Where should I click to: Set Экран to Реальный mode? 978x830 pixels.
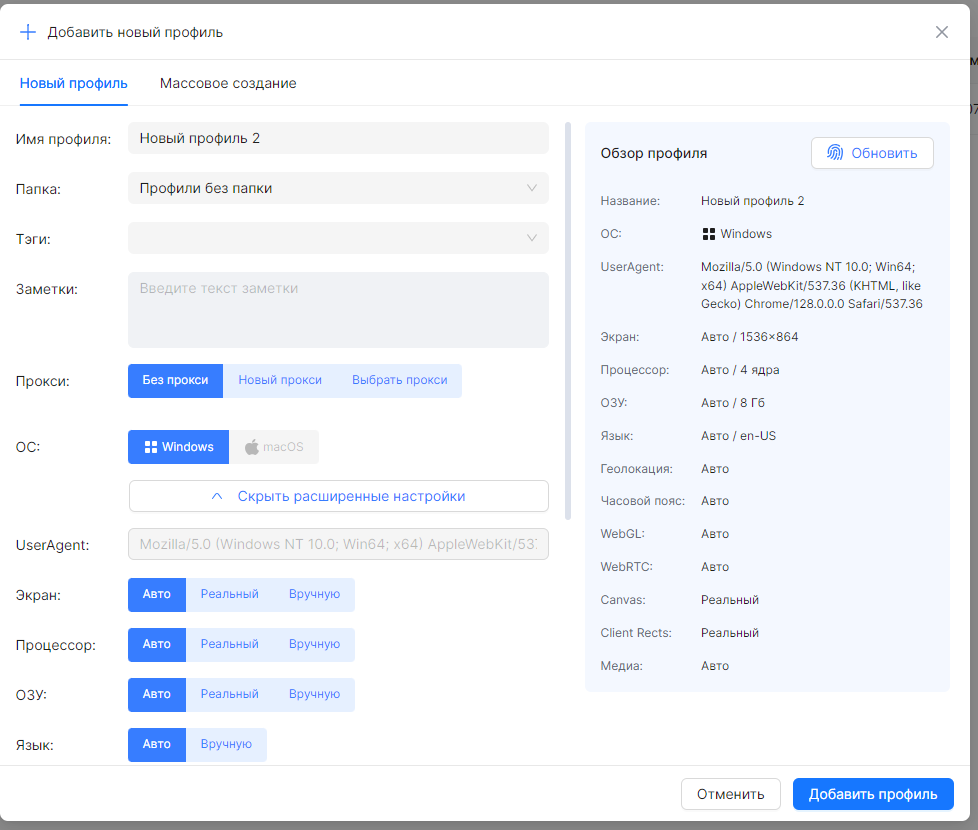click(229, 594)
